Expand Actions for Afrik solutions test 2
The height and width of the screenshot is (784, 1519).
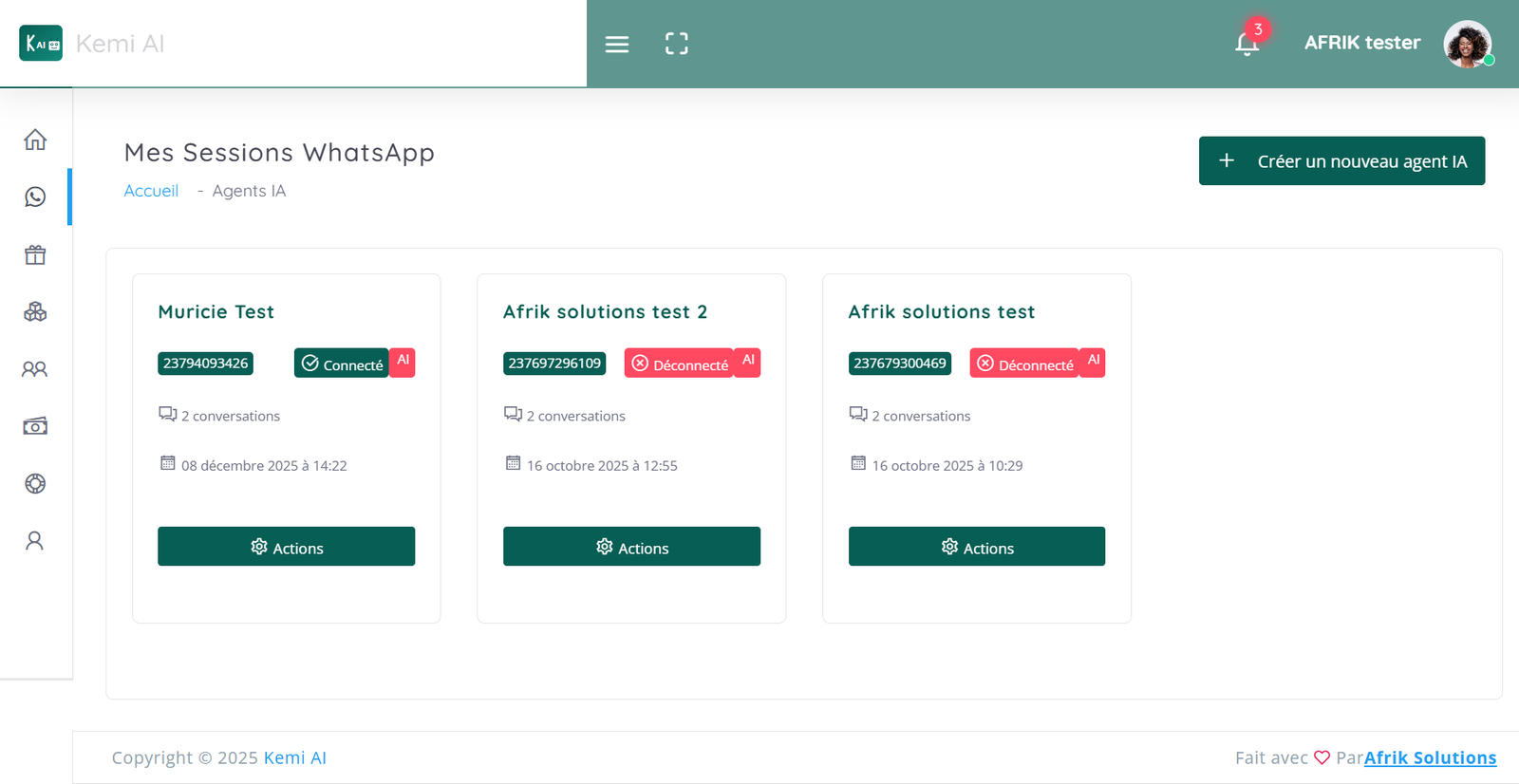(x=631, y=547)
